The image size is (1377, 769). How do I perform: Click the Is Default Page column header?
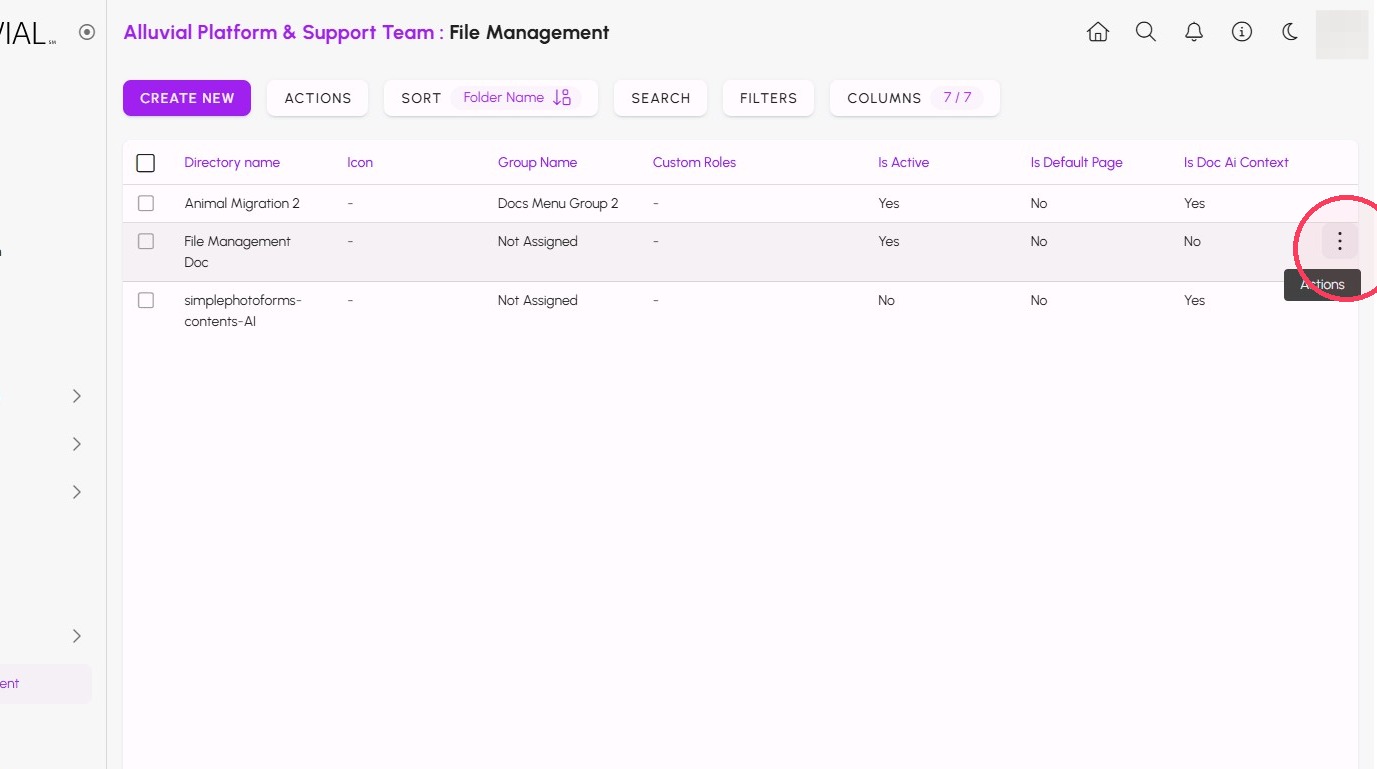pyautogui.click(x=1076, y=162)
